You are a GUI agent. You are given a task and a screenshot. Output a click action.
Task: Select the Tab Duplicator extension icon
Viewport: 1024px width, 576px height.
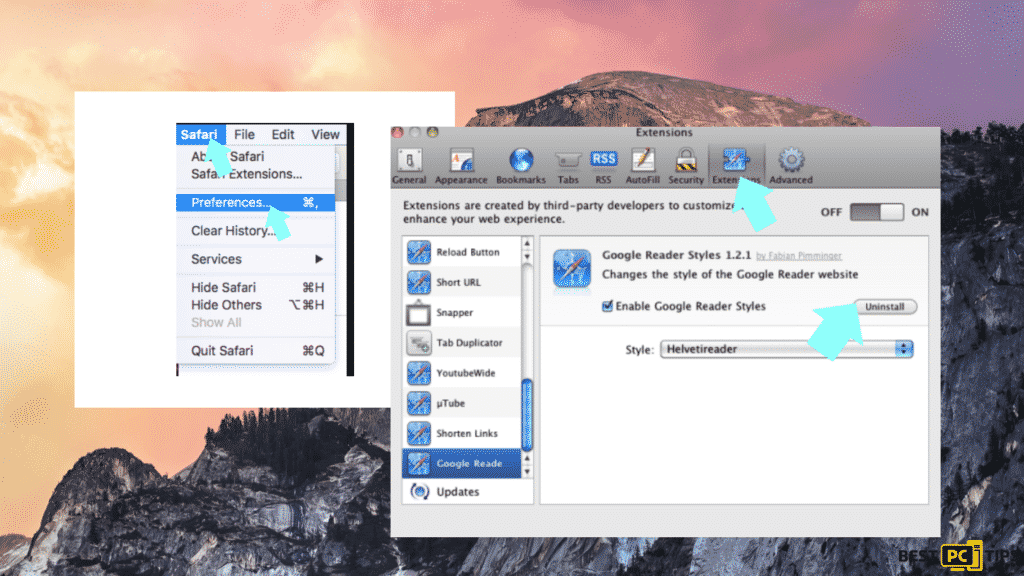tap(419, 343)
